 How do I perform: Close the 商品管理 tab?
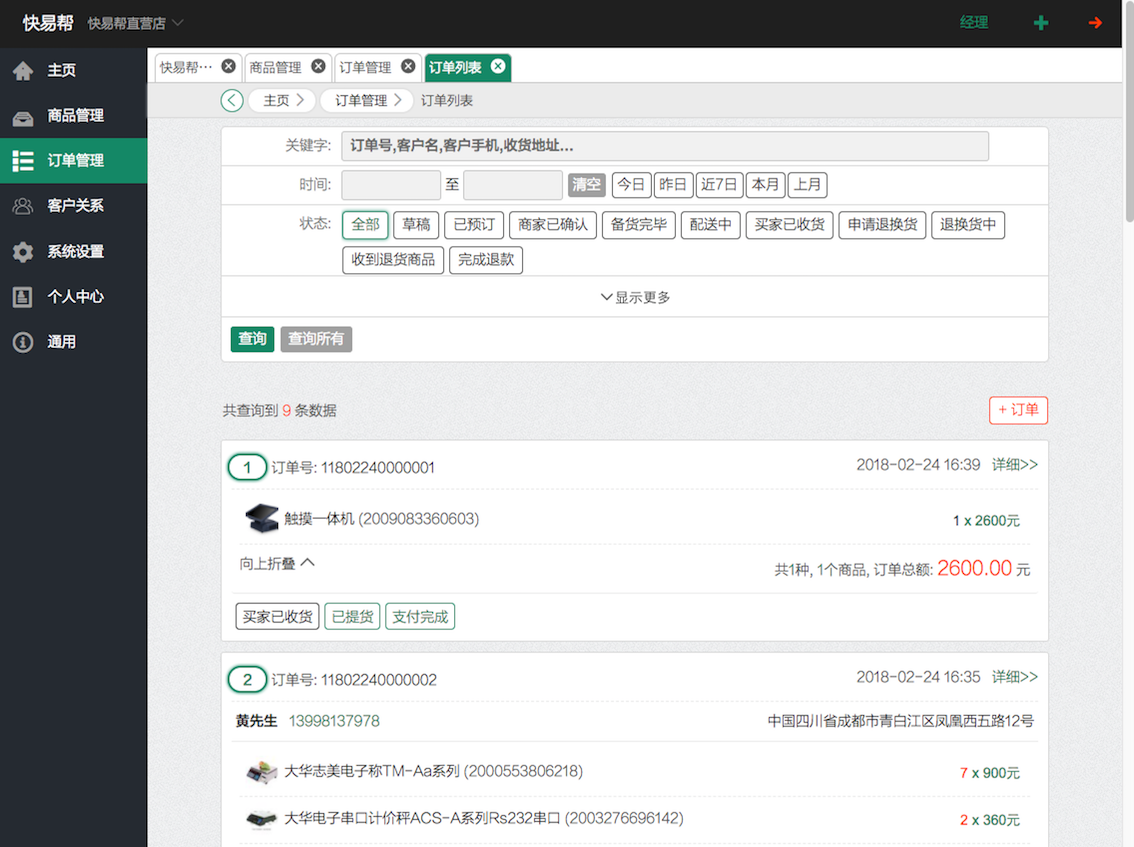(318, 67)
